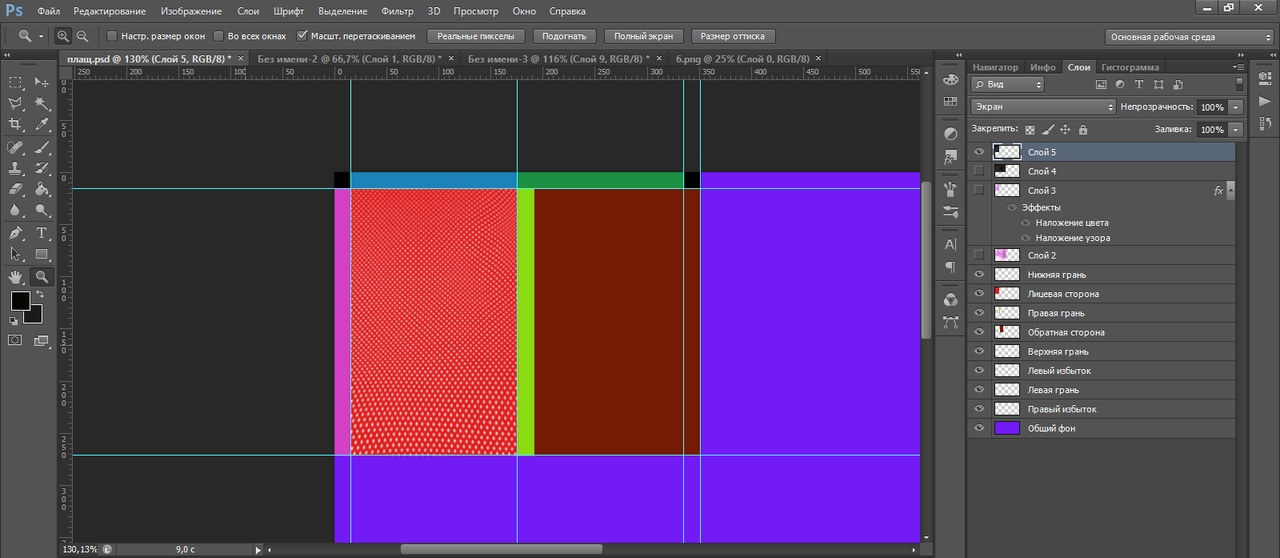
Task: Select the Horizontal Type tool
Action: (42, 233)
